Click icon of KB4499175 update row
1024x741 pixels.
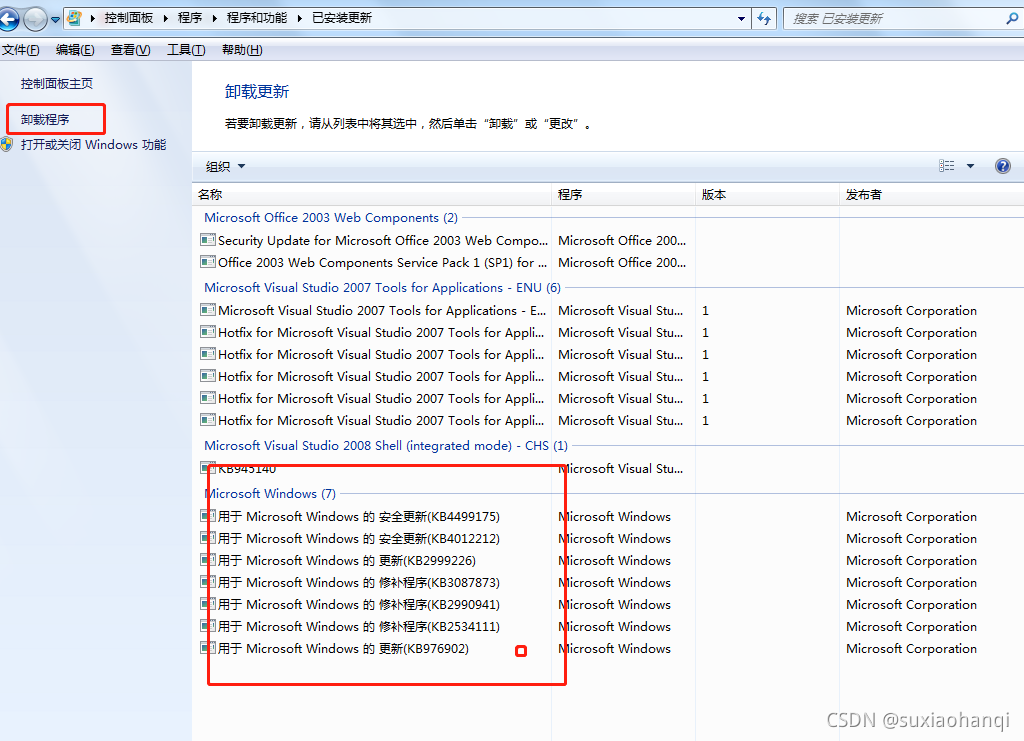point(208,516)
